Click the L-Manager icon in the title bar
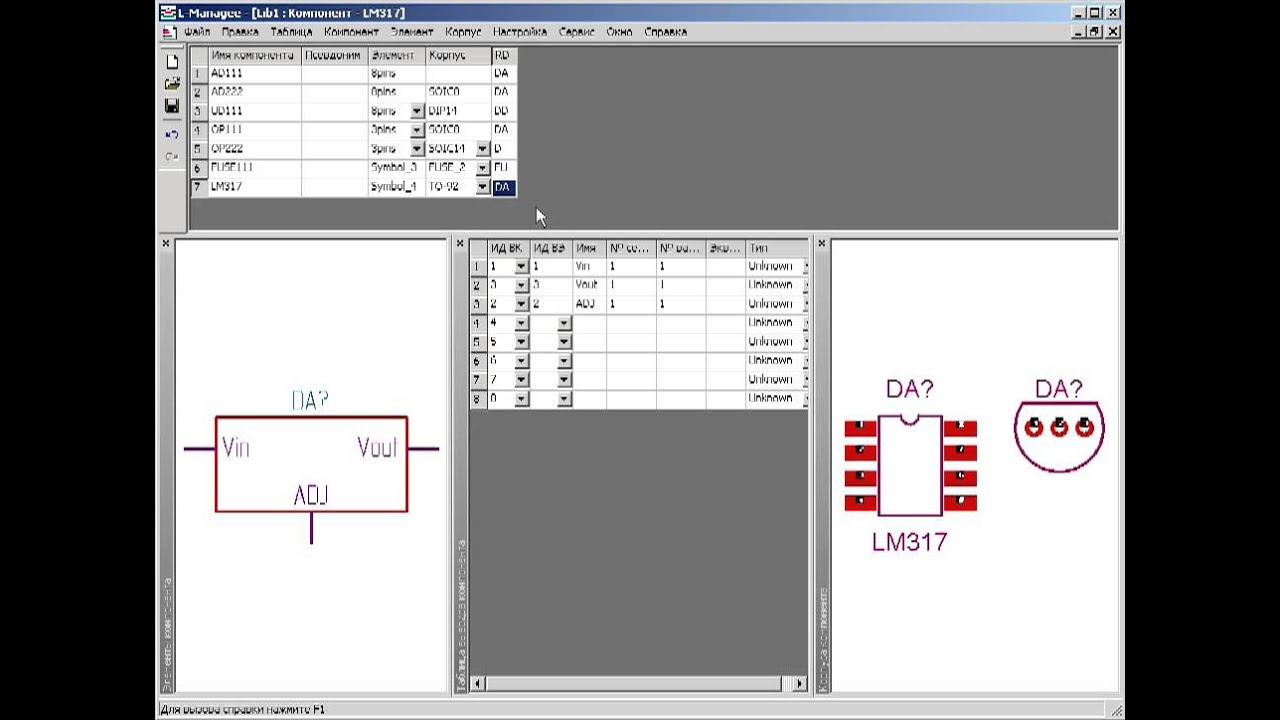 [x=168, y=13]
